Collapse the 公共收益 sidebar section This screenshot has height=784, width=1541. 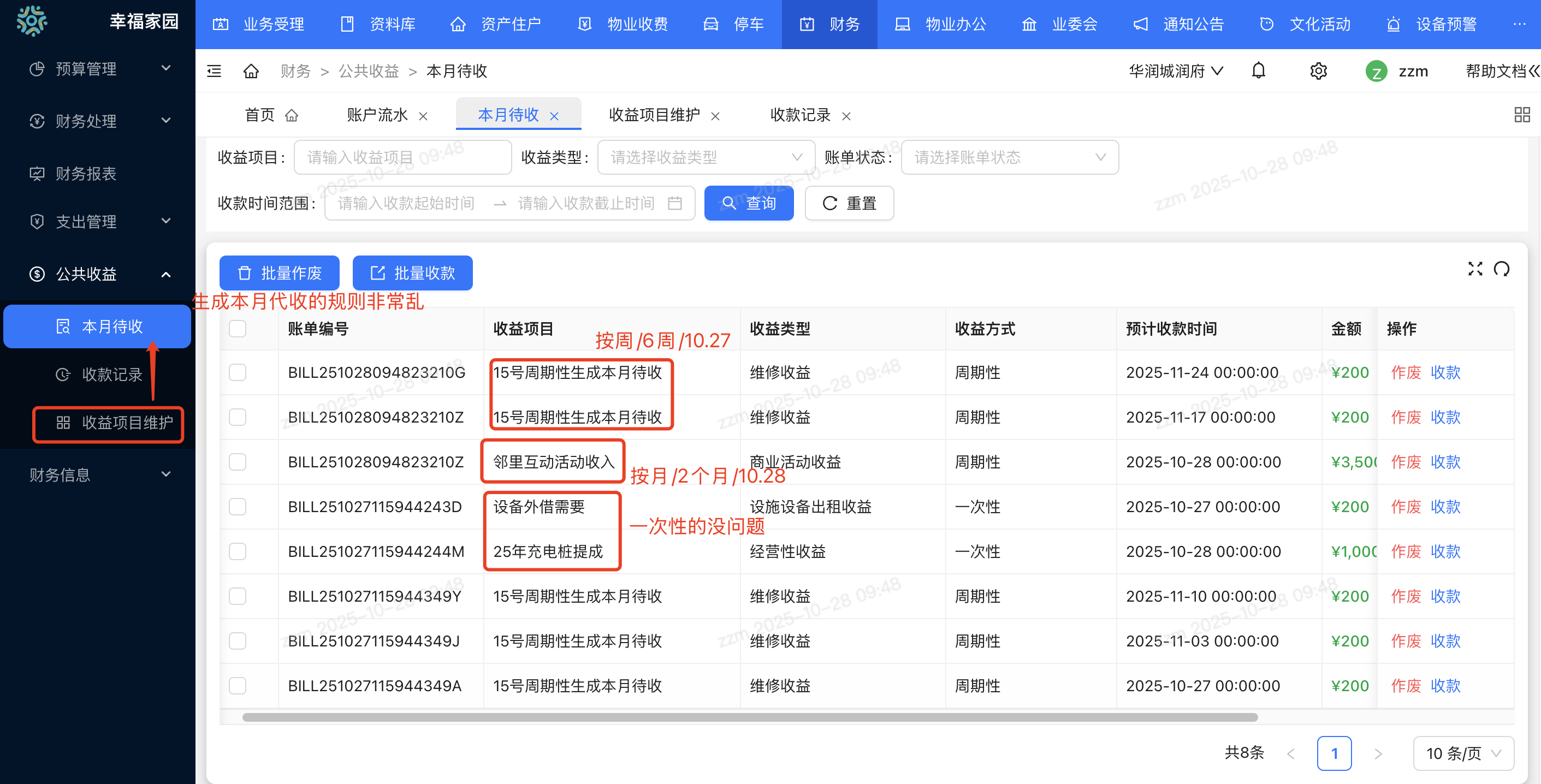(167, 275)
